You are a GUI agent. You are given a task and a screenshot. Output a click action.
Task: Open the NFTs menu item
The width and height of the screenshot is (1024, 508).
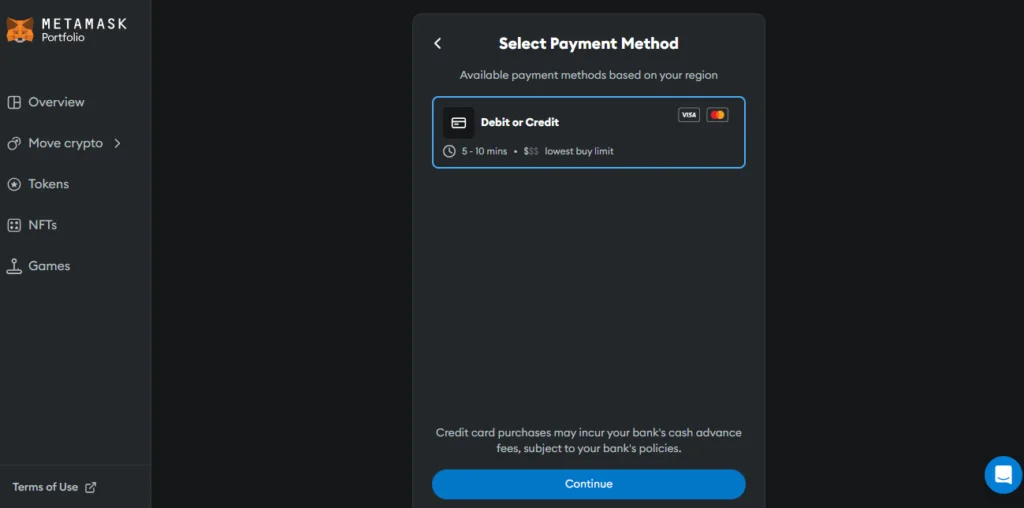[x=32, y=225]
